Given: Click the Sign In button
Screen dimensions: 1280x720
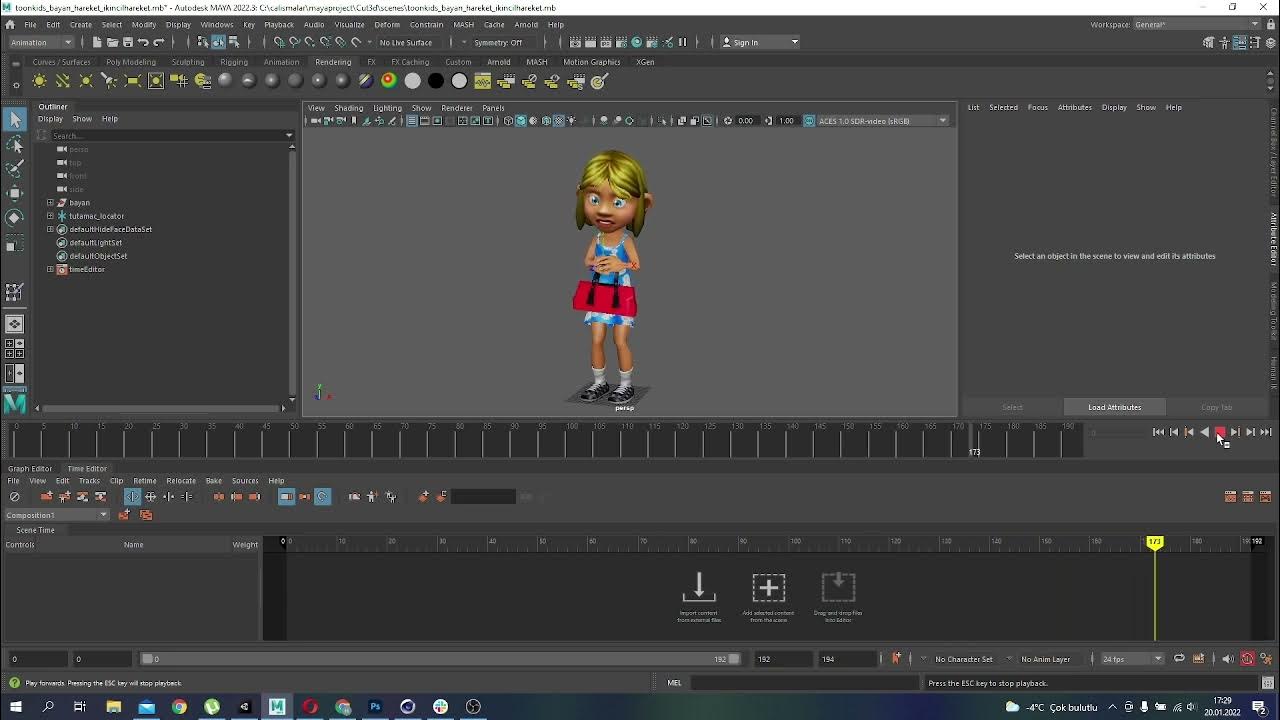Looking at the screenshot, I should coord(760,42).
